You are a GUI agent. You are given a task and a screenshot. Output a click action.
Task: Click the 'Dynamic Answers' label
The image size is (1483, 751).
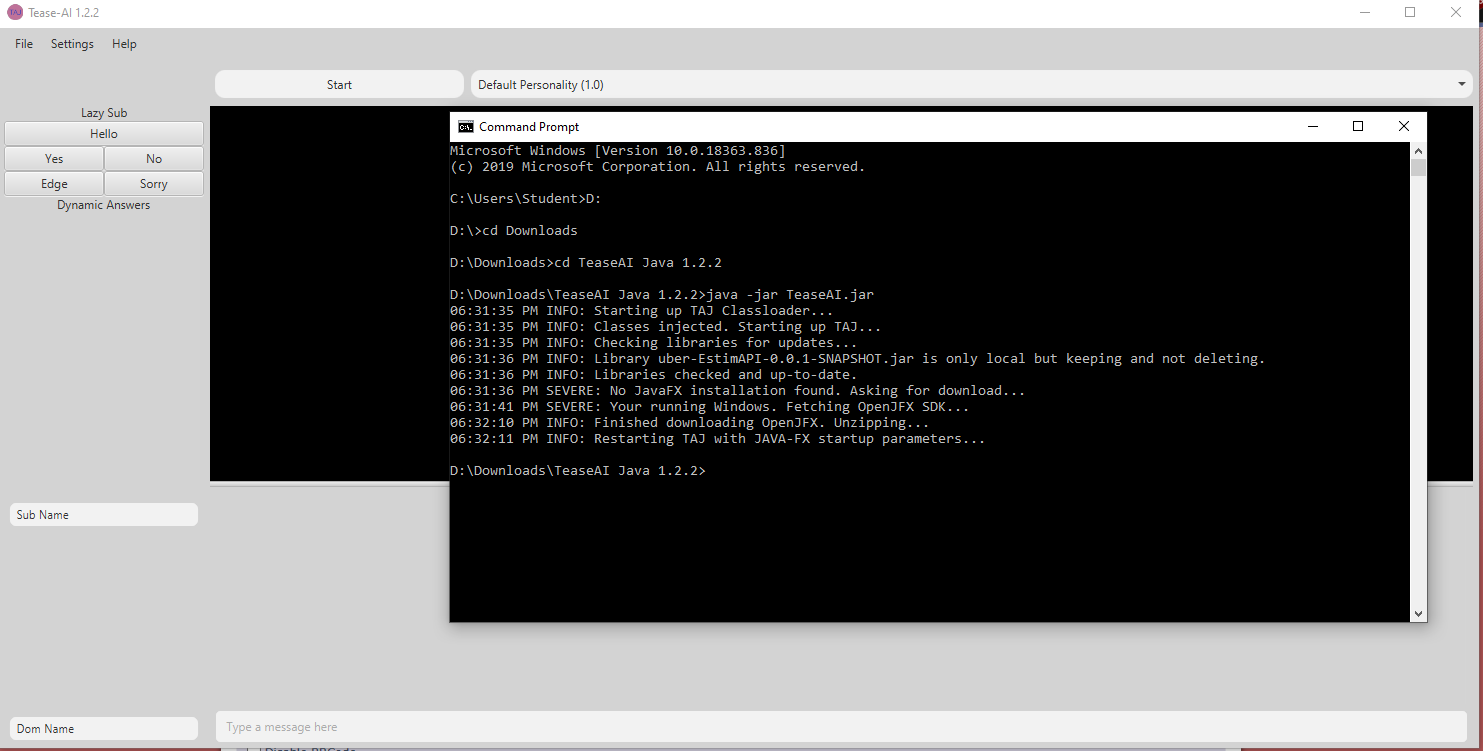pyautogui.click(x=104, y=205)
